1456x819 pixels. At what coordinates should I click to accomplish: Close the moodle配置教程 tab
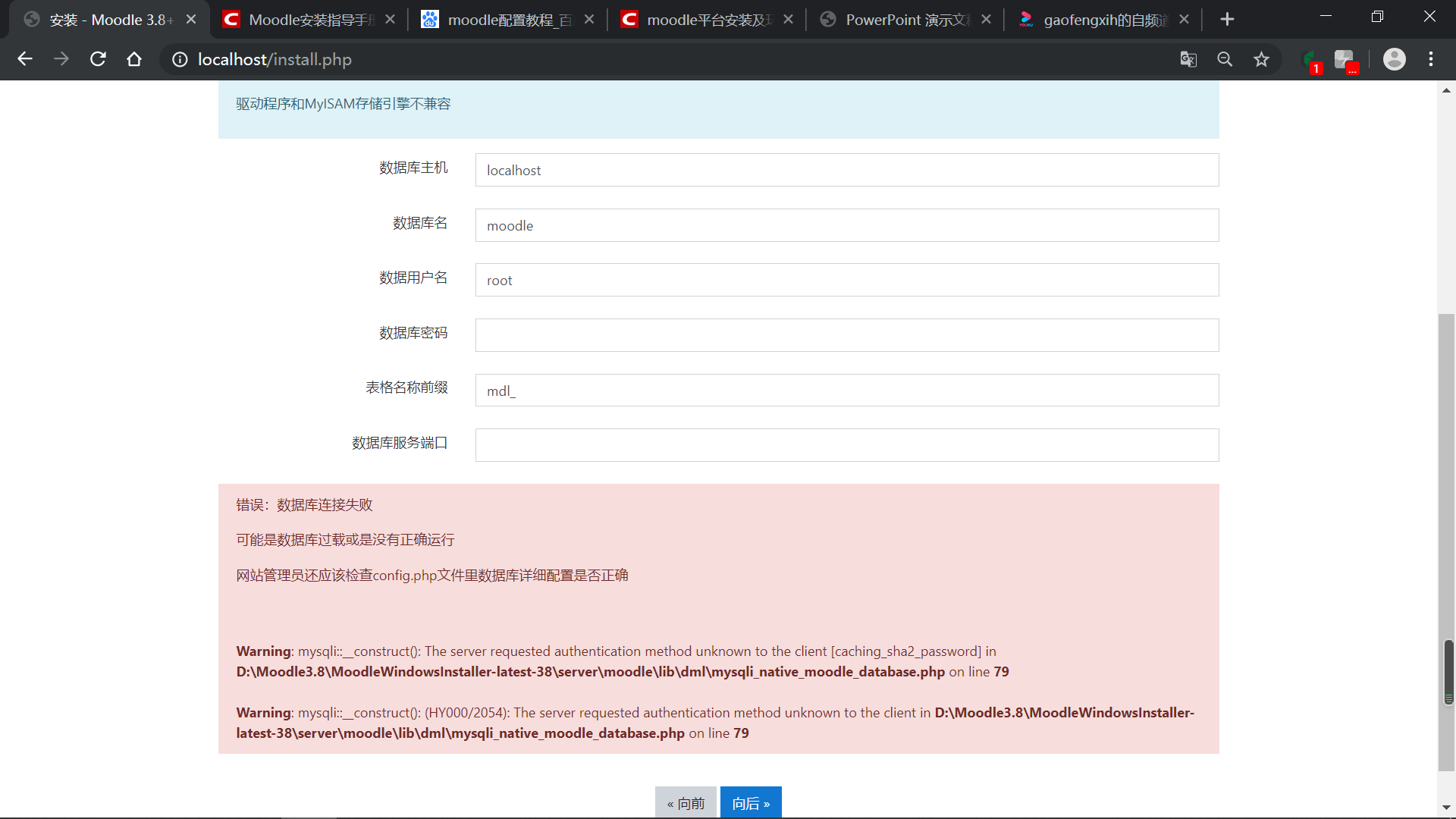coord(589,20)
